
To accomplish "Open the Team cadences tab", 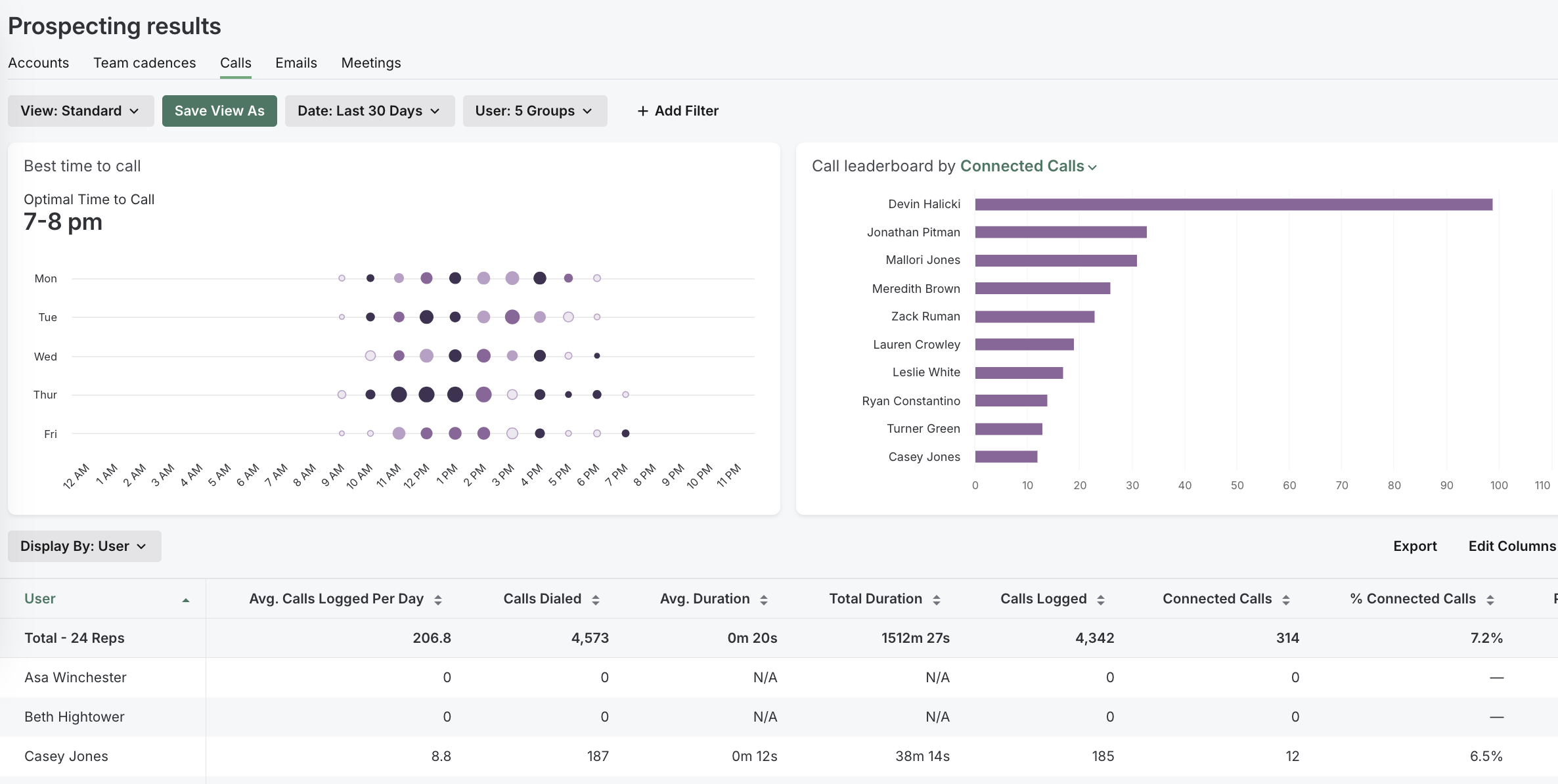I will click(145, 62).
